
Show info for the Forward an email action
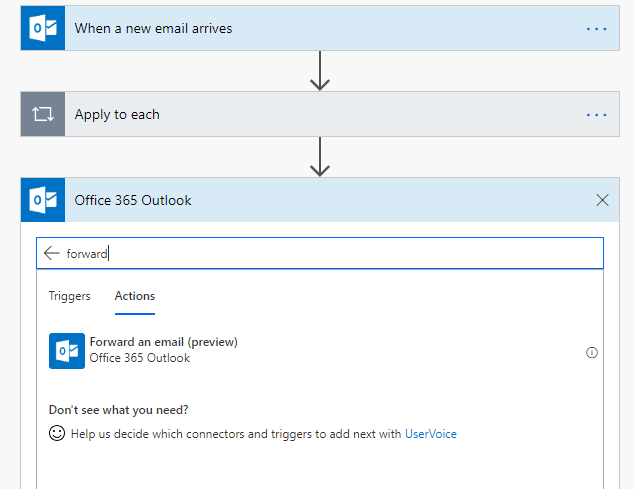592,352
